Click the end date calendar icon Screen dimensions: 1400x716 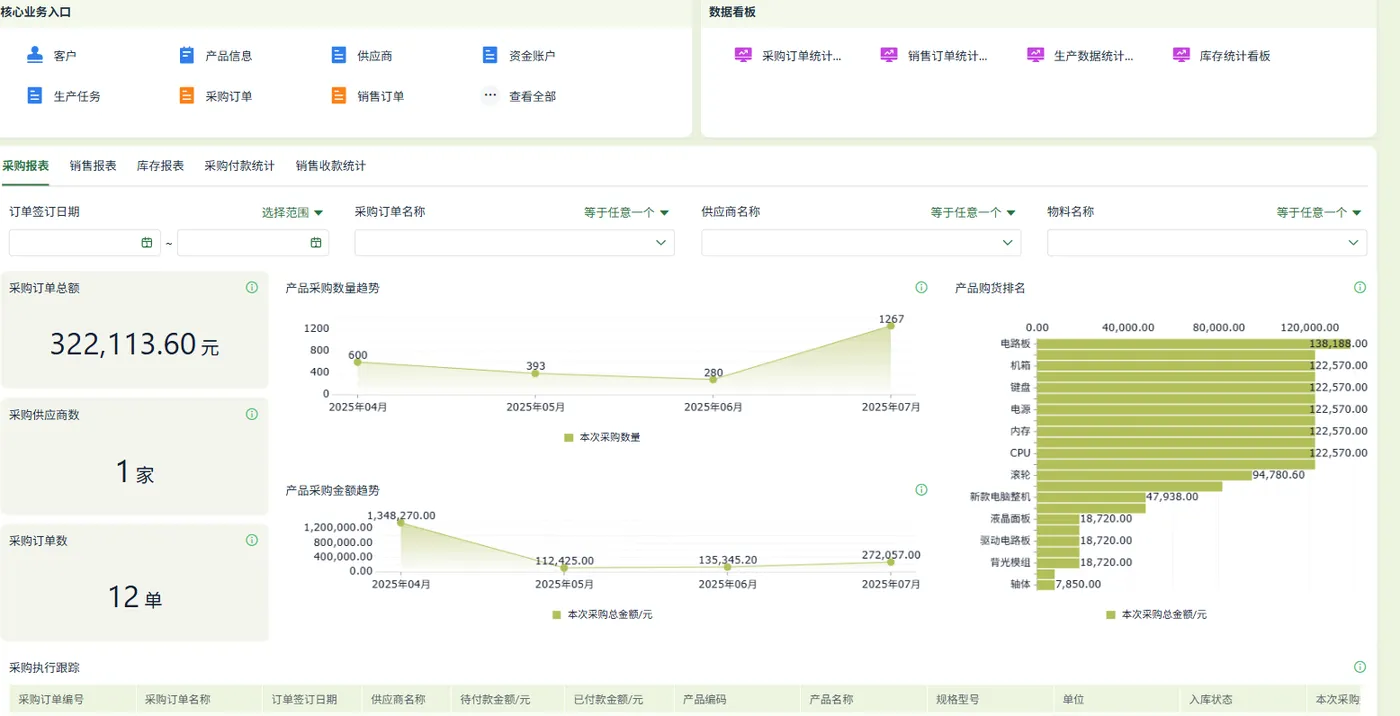tap(316, 242)
